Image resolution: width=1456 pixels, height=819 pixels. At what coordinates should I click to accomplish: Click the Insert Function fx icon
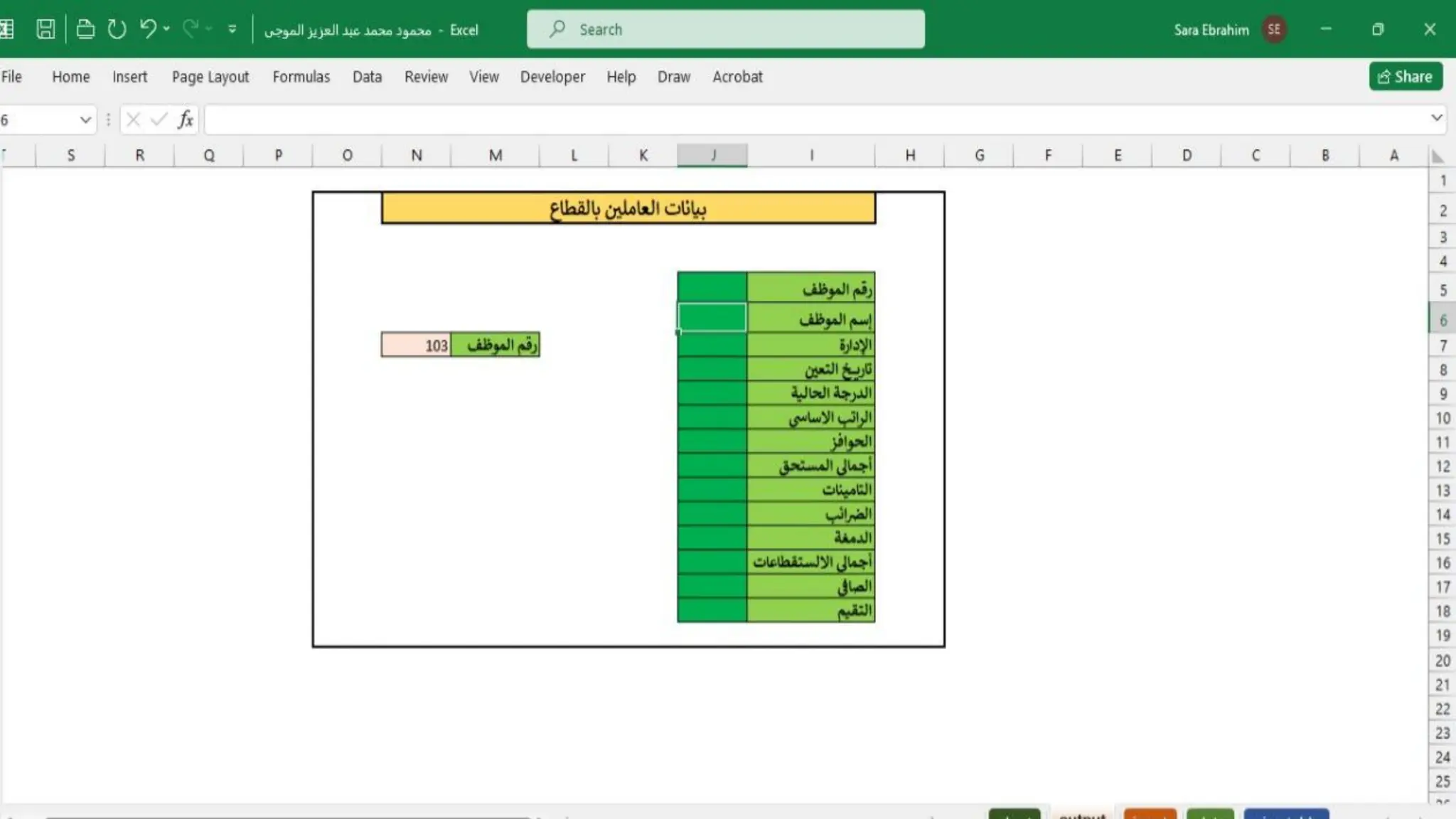(x=185, y=119)
